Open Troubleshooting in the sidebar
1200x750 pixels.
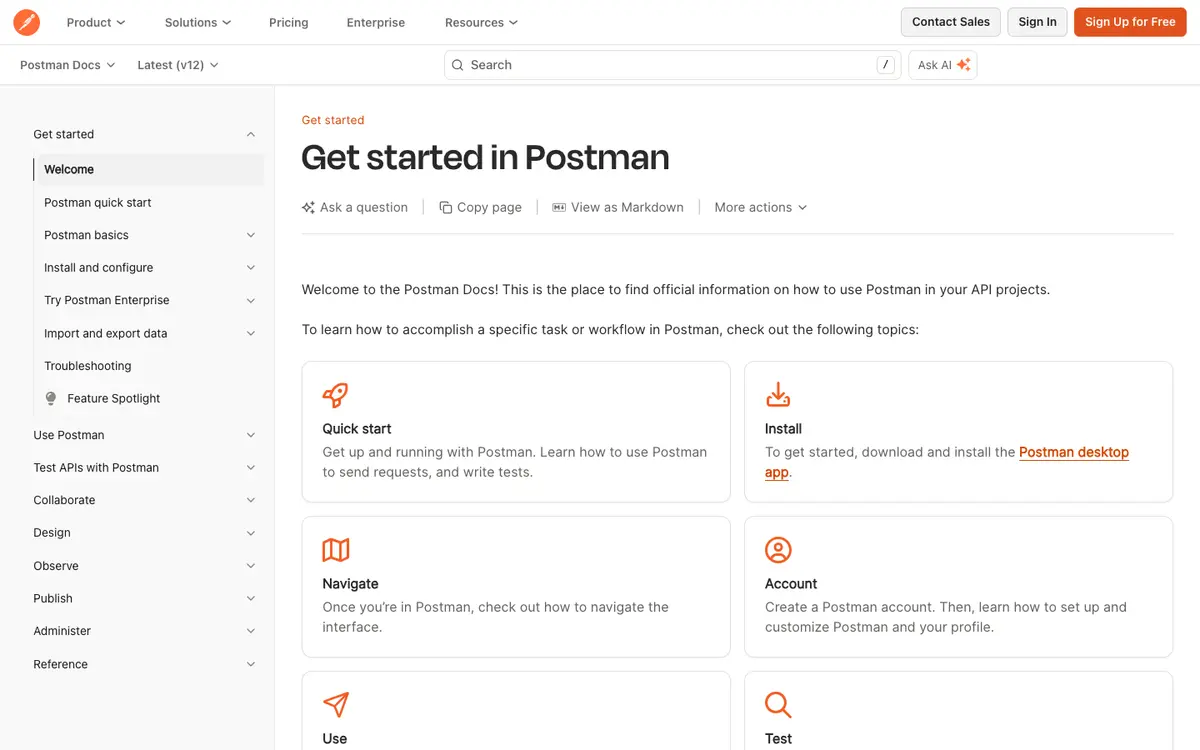[88, 366]
